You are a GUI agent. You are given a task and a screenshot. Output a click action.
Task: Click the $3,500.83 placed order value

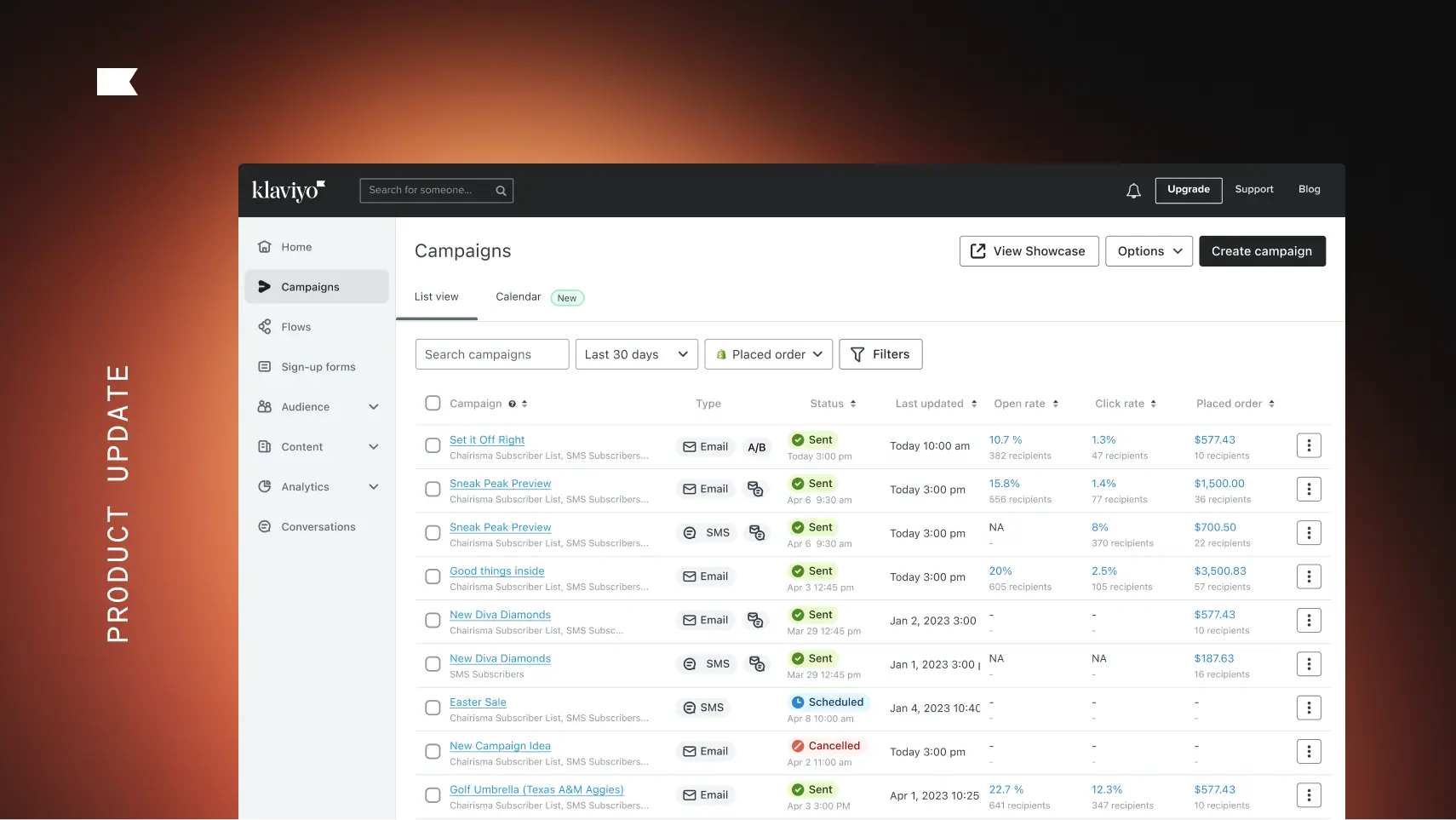tap(1220, 571)
